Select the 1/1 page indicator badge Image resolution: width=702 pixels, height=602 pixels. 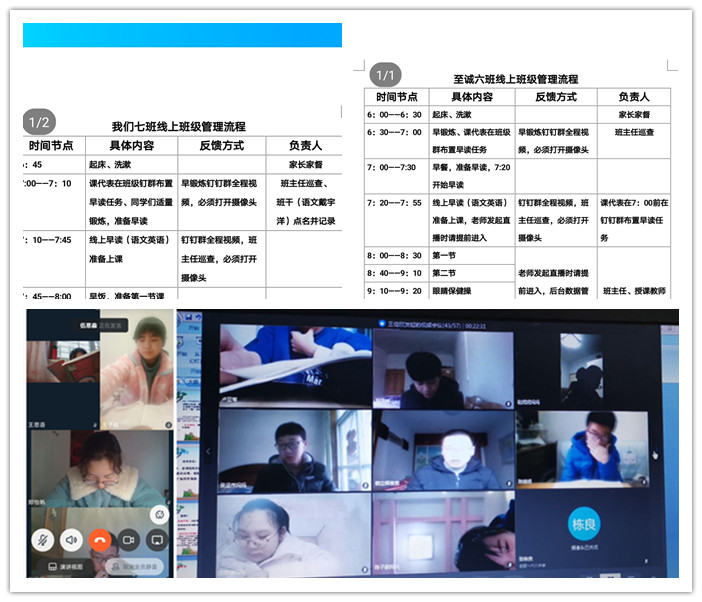(x=385, y=75)
